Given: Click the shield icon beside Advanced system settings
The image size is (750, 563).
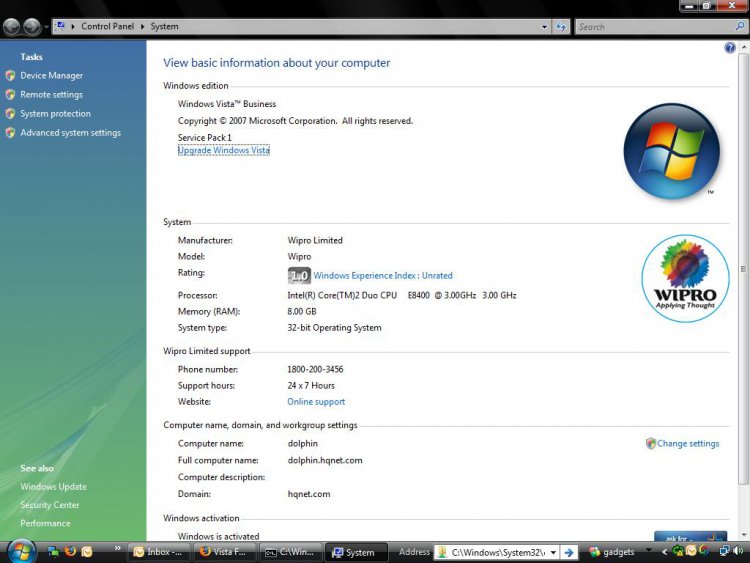Looking at the screenshot, I should (x=10, y=133).
